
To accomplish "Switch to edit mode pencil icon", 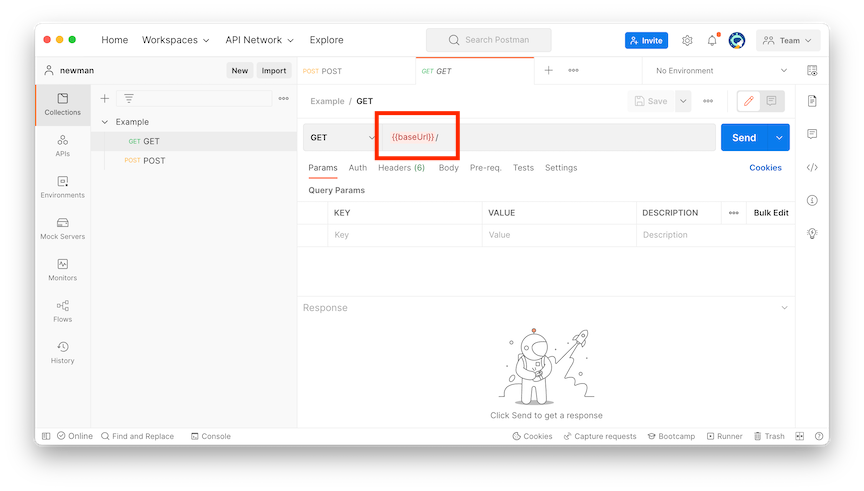I will (x=749, y=101).
